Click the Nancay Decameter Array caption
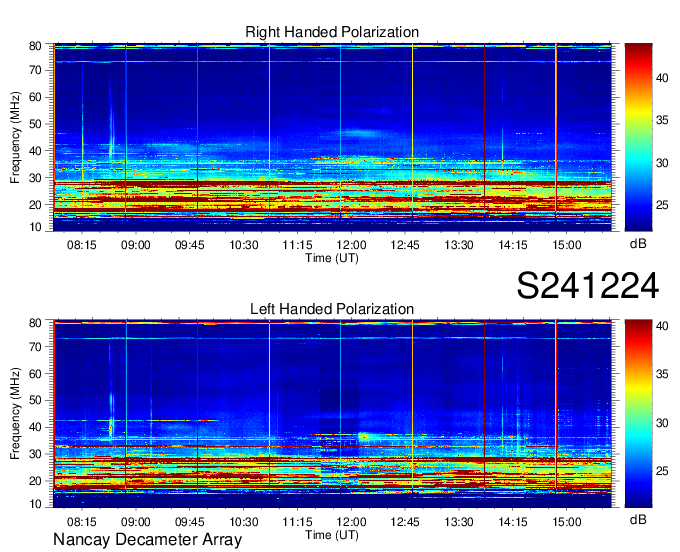This screenshot has width=680, height=552. pyautogui.click(x=147, y=540)
